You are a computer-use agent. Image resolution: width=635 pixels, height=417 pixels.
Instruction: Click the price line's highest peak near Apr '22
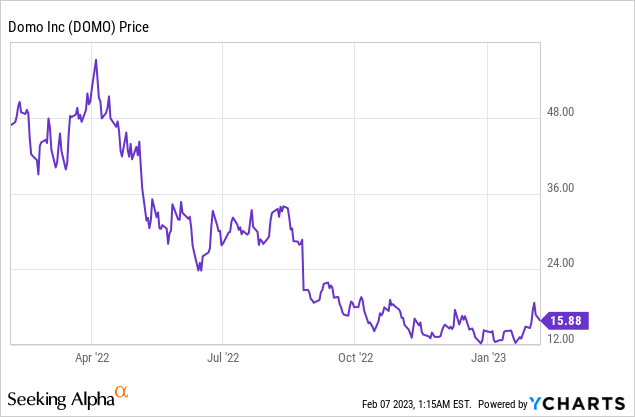click(x=96, y=60)
